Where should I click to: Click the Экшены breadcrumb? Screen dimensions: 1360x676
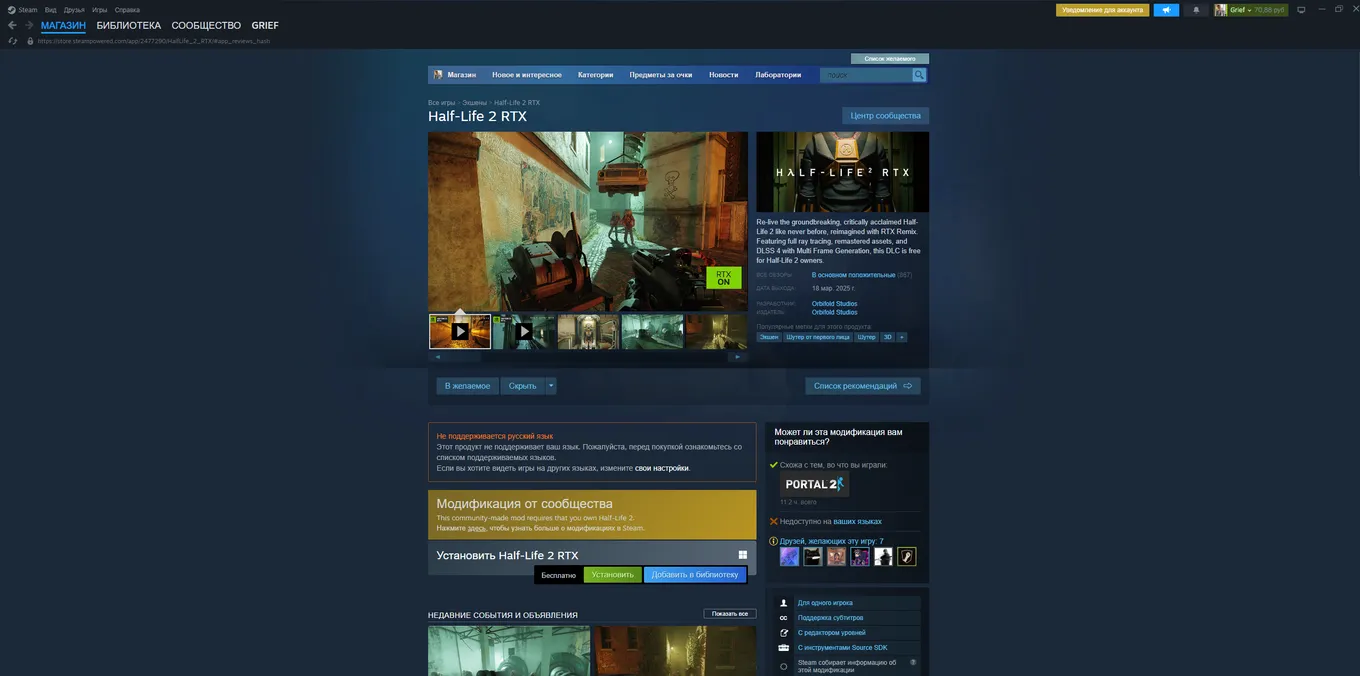tap(474, 103)
